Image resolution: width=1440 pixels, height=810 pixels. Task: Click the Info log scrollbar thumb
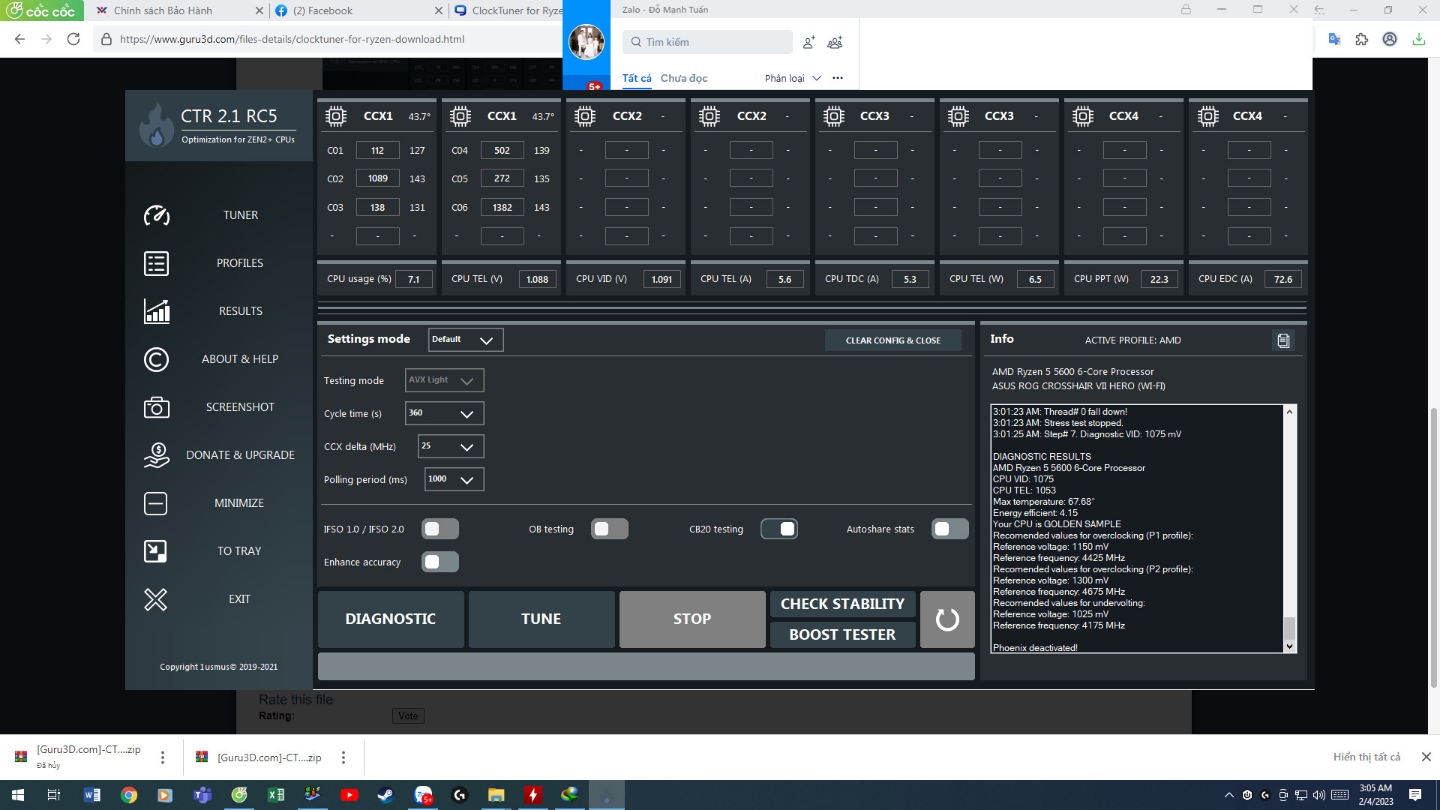click(1289, 628)
